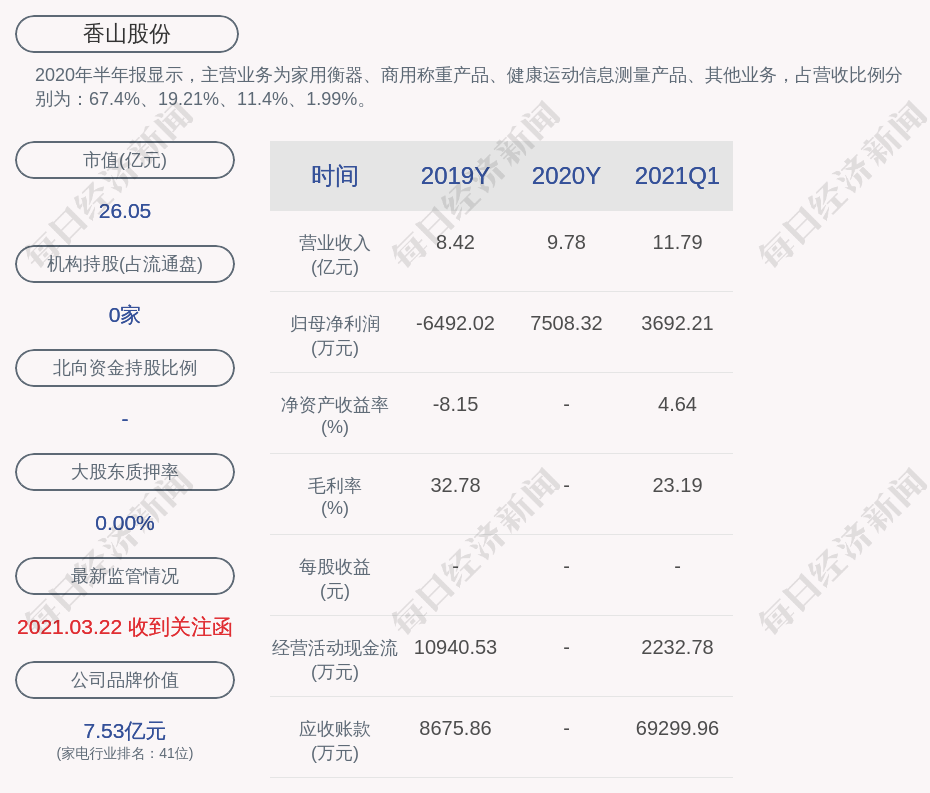Open the 最新监管情况 label pill

[x=125, y=576]
